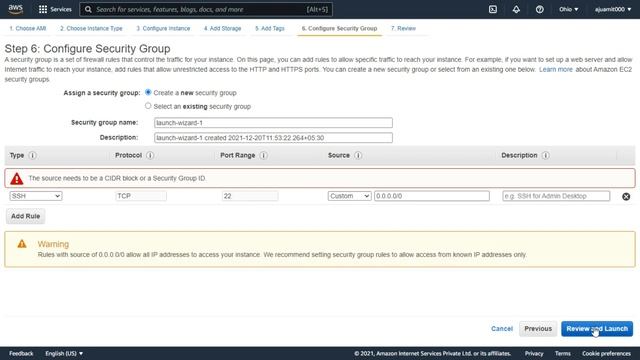Click the Add Rule button
Viewport: 640px width, 360px height.
(25, 216)
